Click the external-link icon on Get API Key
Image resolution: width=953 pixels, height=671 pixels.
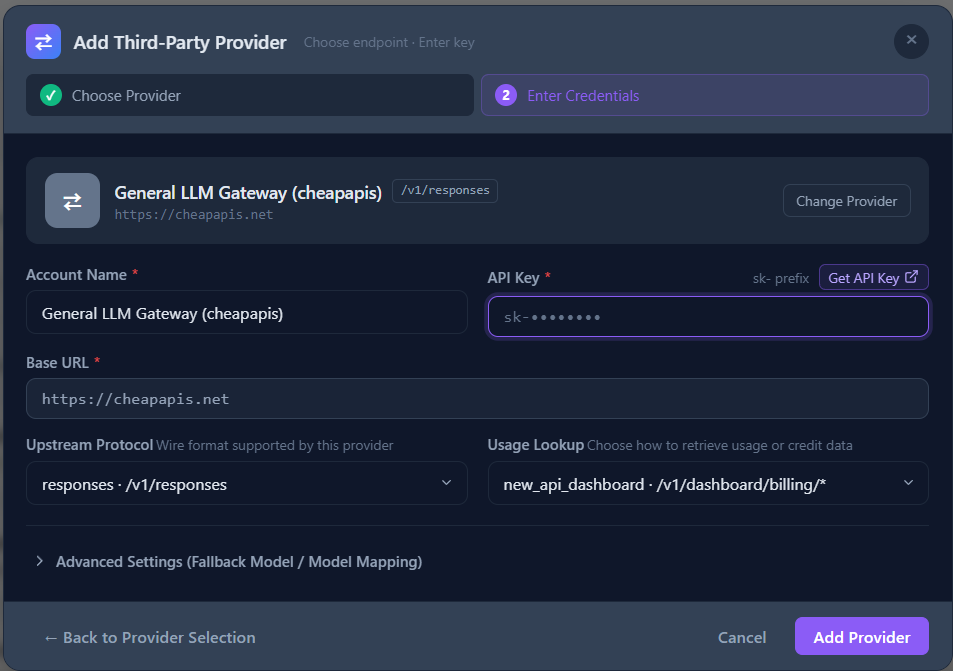tap(911, 277)
